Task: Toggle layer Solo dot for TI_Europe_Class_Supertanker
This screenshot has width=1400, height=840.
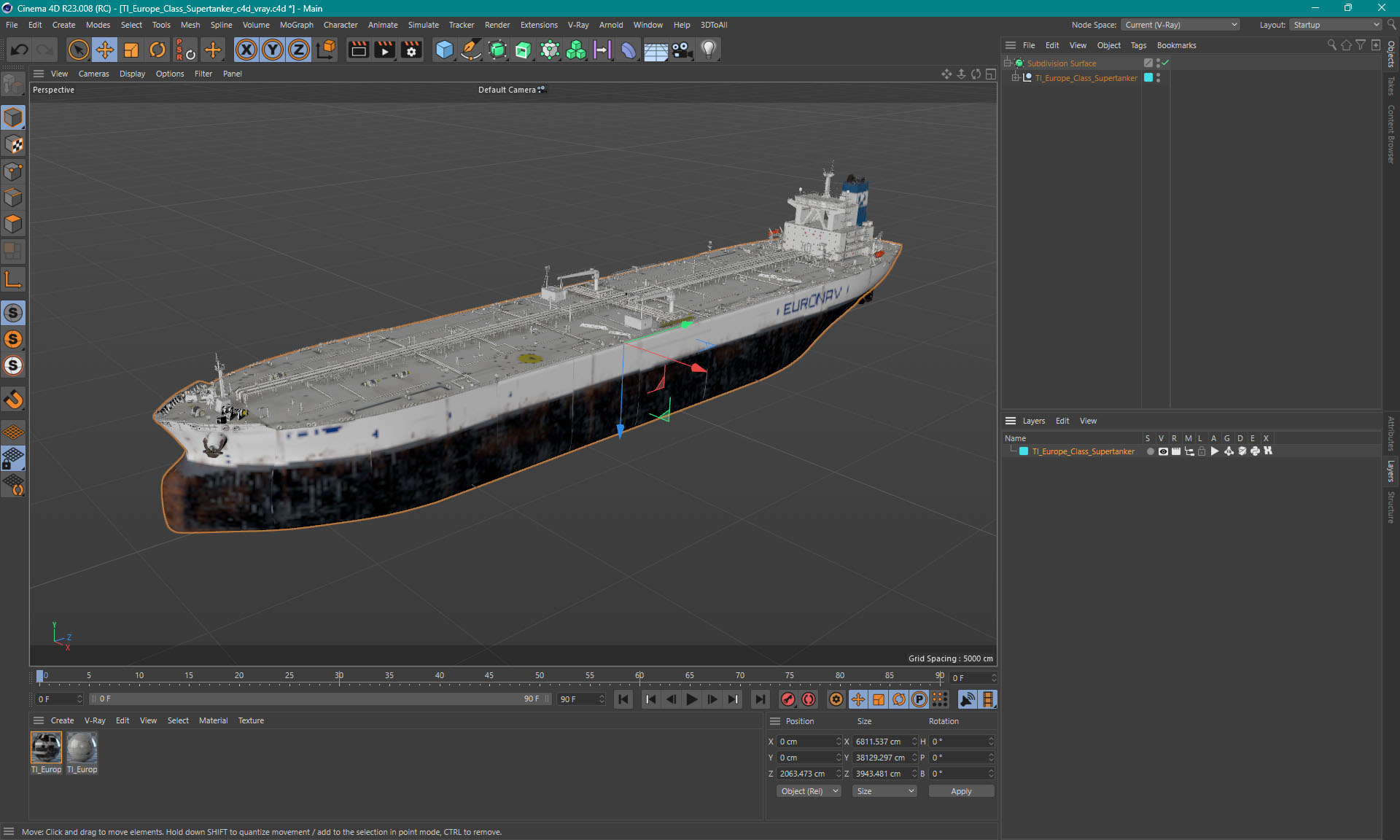Action: (x=1150, y=451)
